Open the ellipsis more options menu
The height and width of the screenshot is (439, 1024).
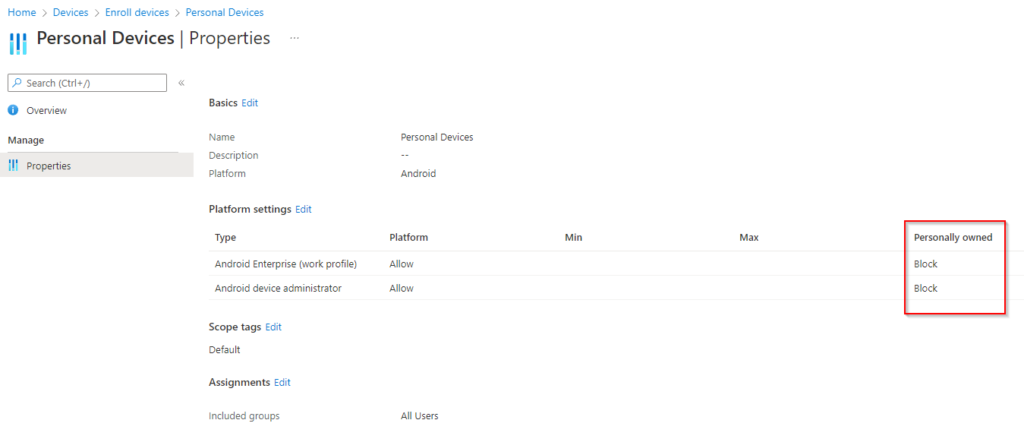pos(294,38)
